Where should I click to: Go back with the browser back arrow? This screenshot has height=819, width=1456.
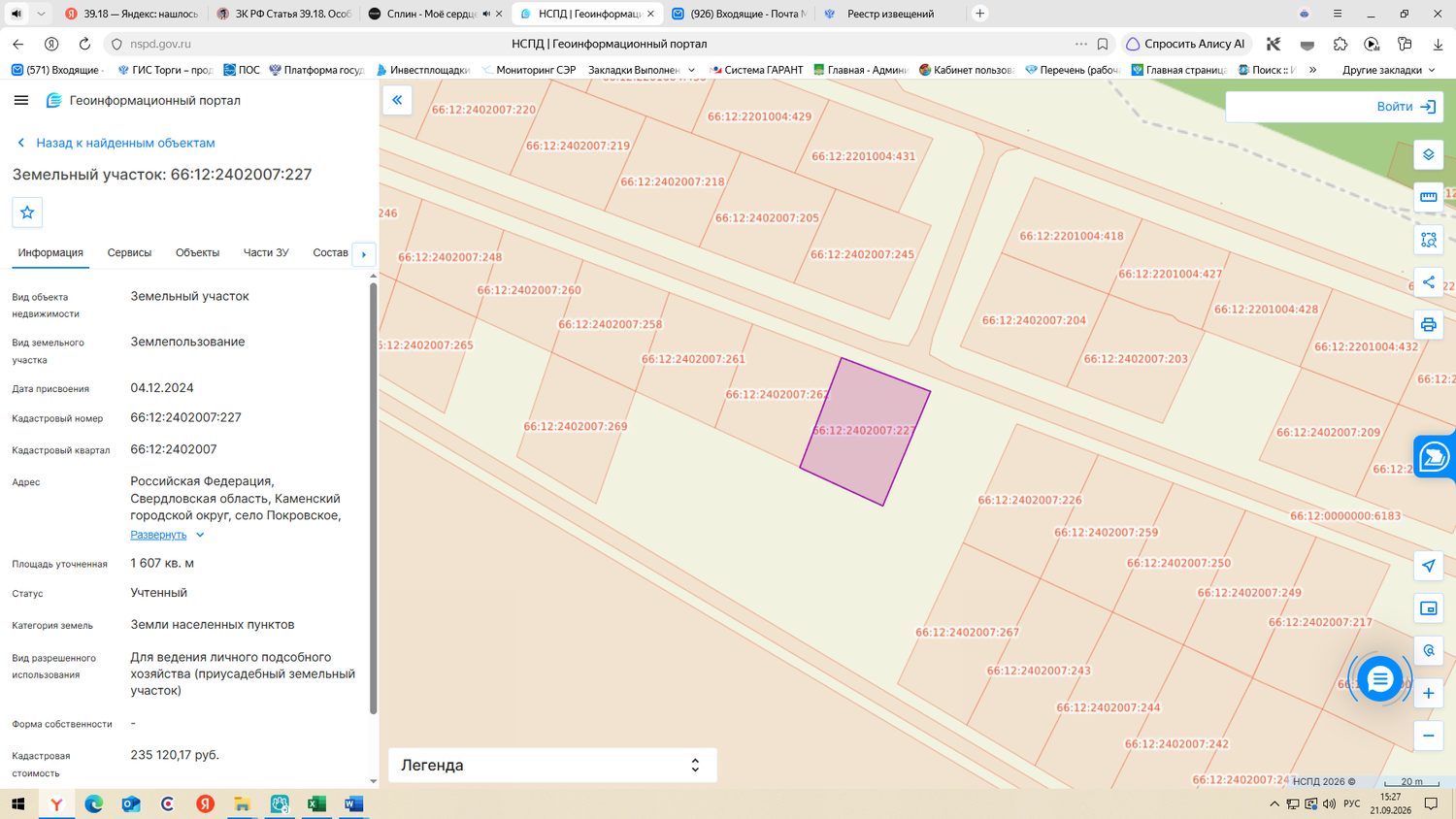tap(18, 44)
